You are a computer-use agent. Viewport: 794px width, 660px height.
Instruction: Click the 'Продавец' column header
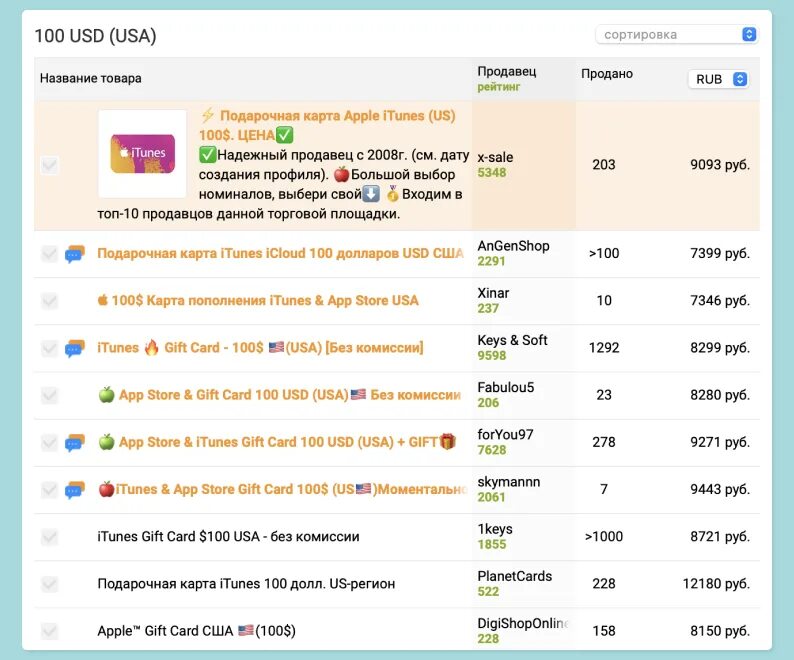(506, 71)
